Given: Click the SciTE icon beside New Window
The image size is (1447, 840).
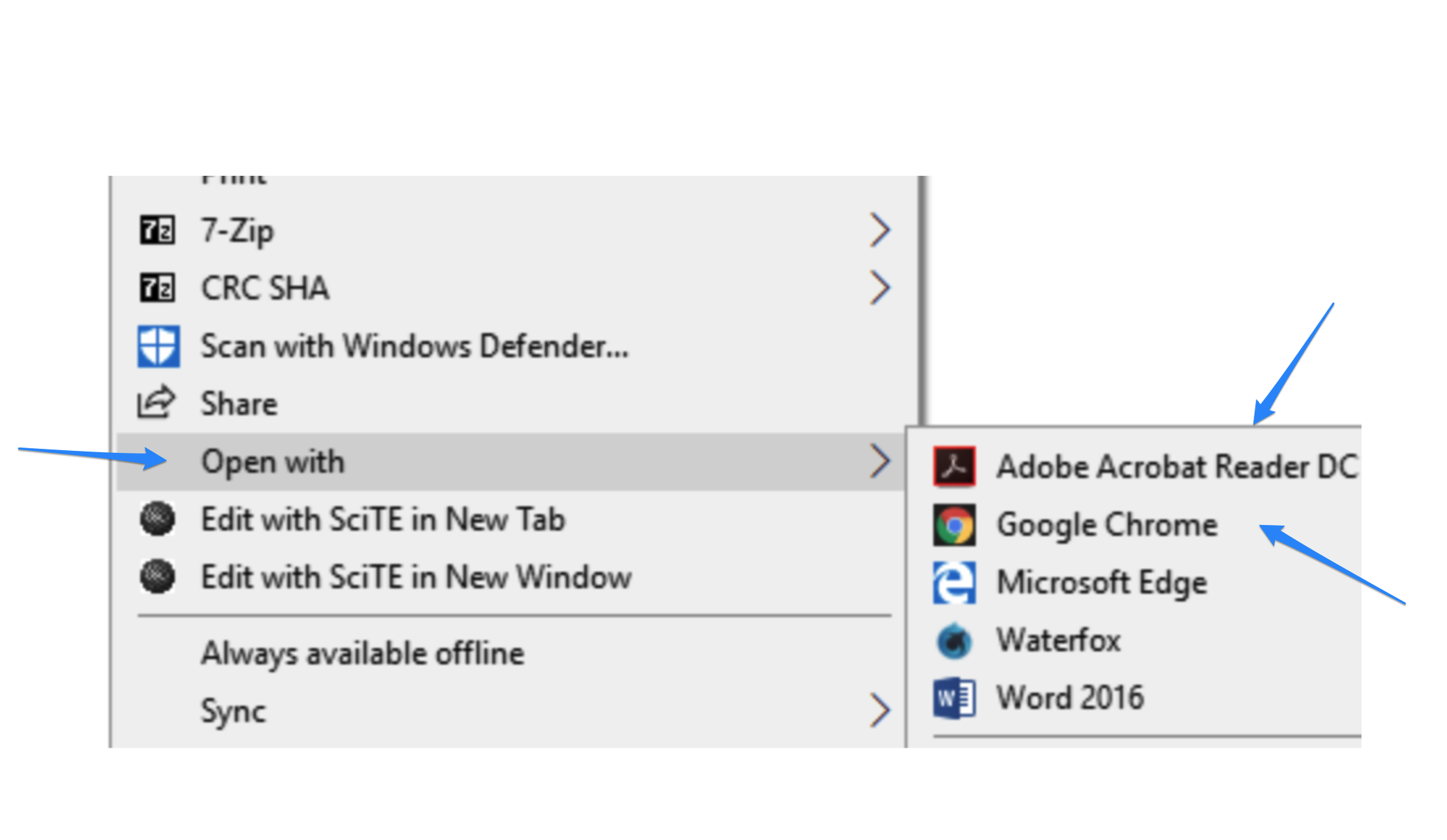Looking at the screenshot, I should [x=157, y=576].
